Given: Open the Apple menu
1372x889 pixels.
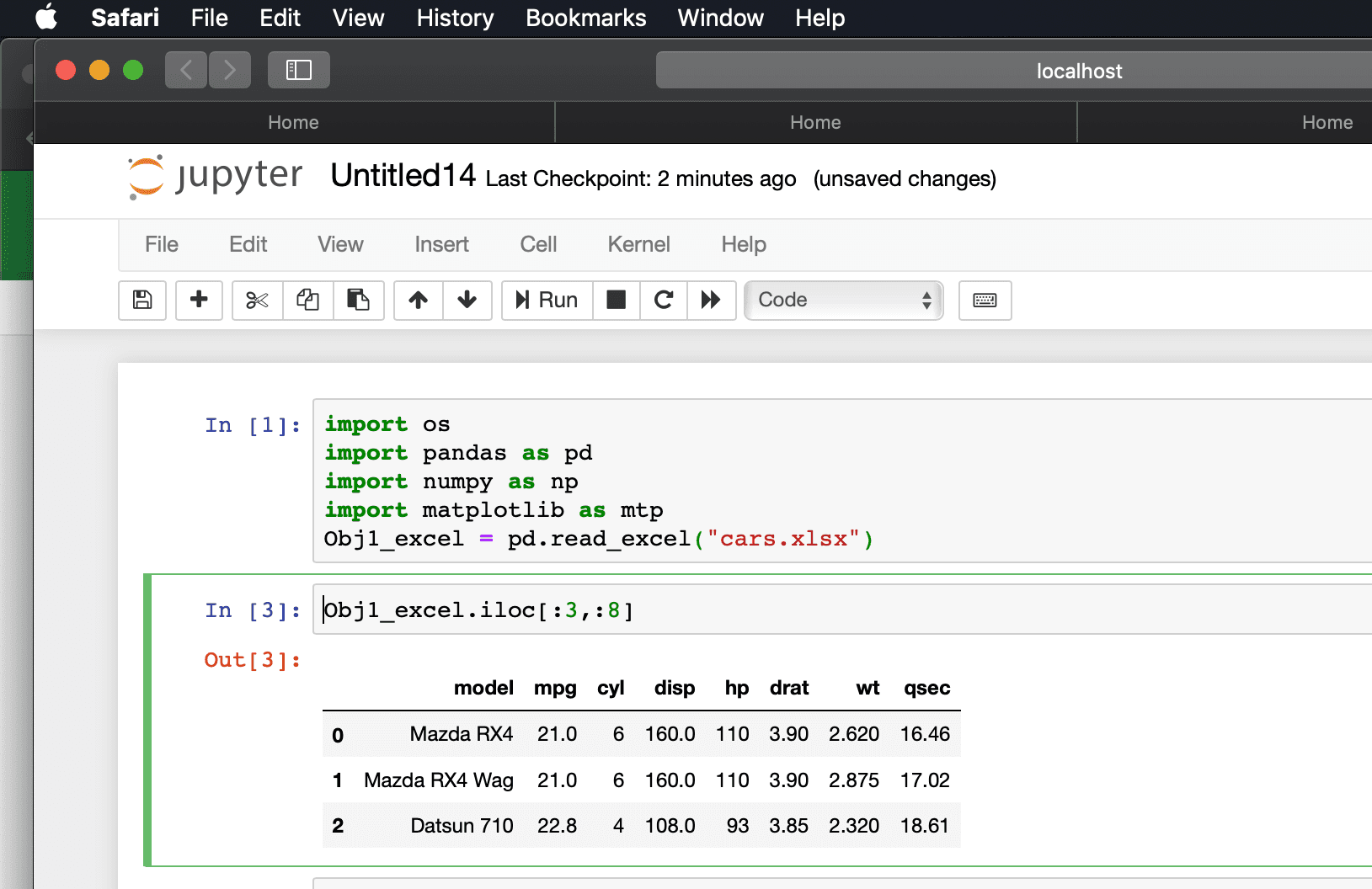Looking at the screenshot, I should pos(46,18).
